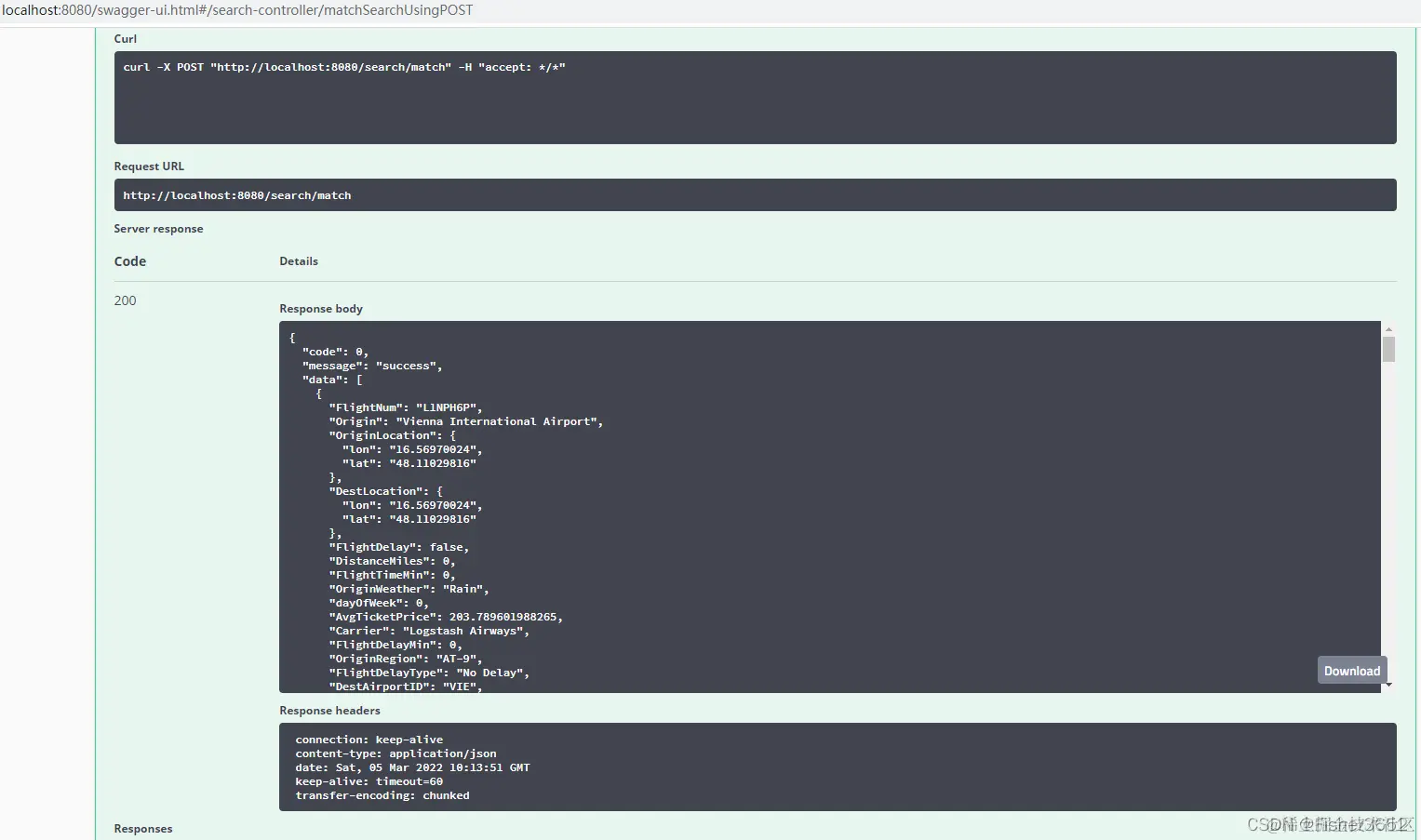Click the request URL http://localhost:8080/search/match
The image size is (1421, 840).
(x=237, y=195)
